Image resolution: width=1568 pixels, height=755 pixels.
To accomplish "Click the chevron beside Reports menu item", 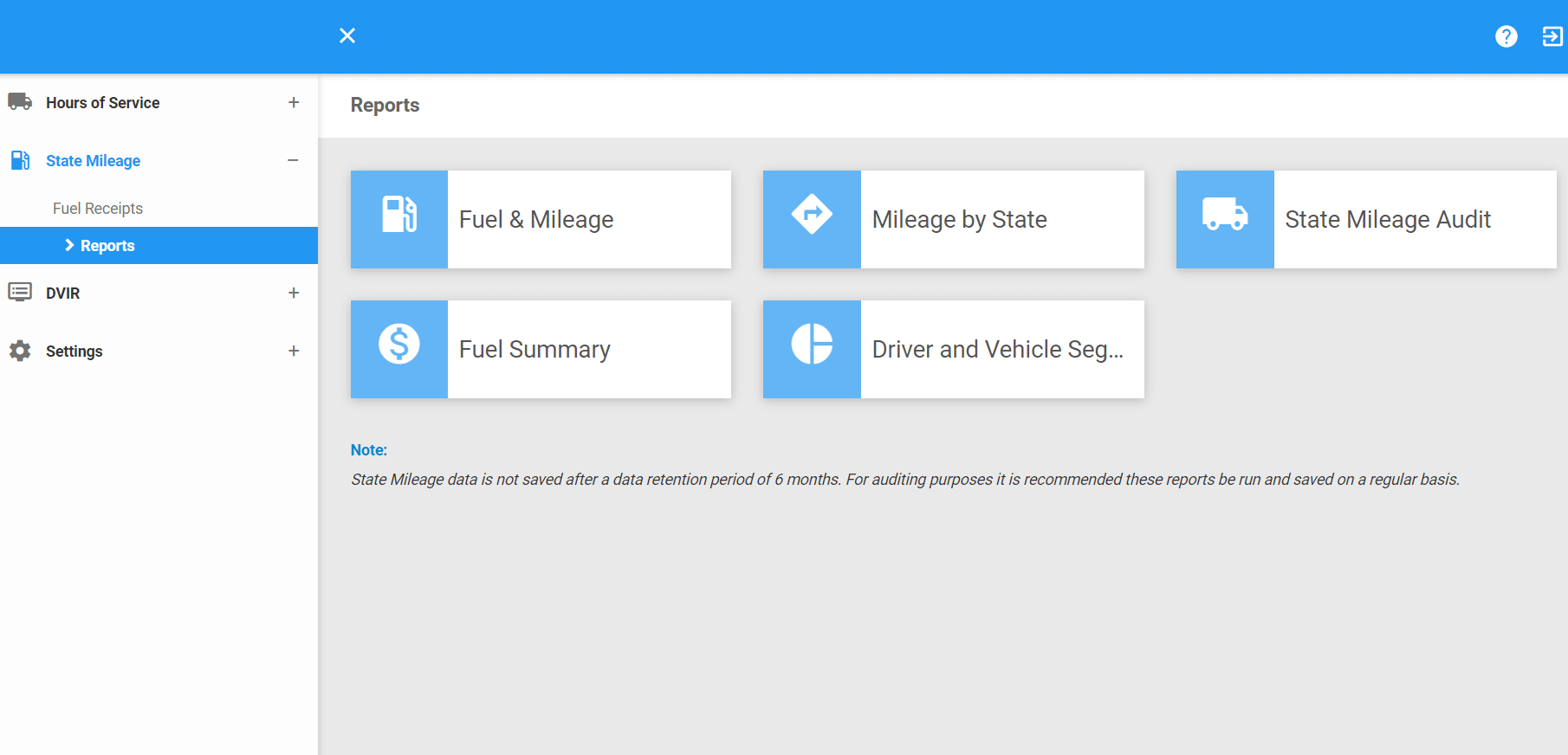I will click(69, 245).
